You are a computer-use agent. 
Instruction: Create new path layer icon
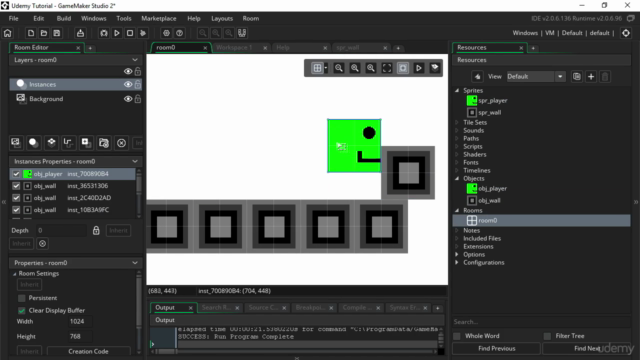click(68, 142)
